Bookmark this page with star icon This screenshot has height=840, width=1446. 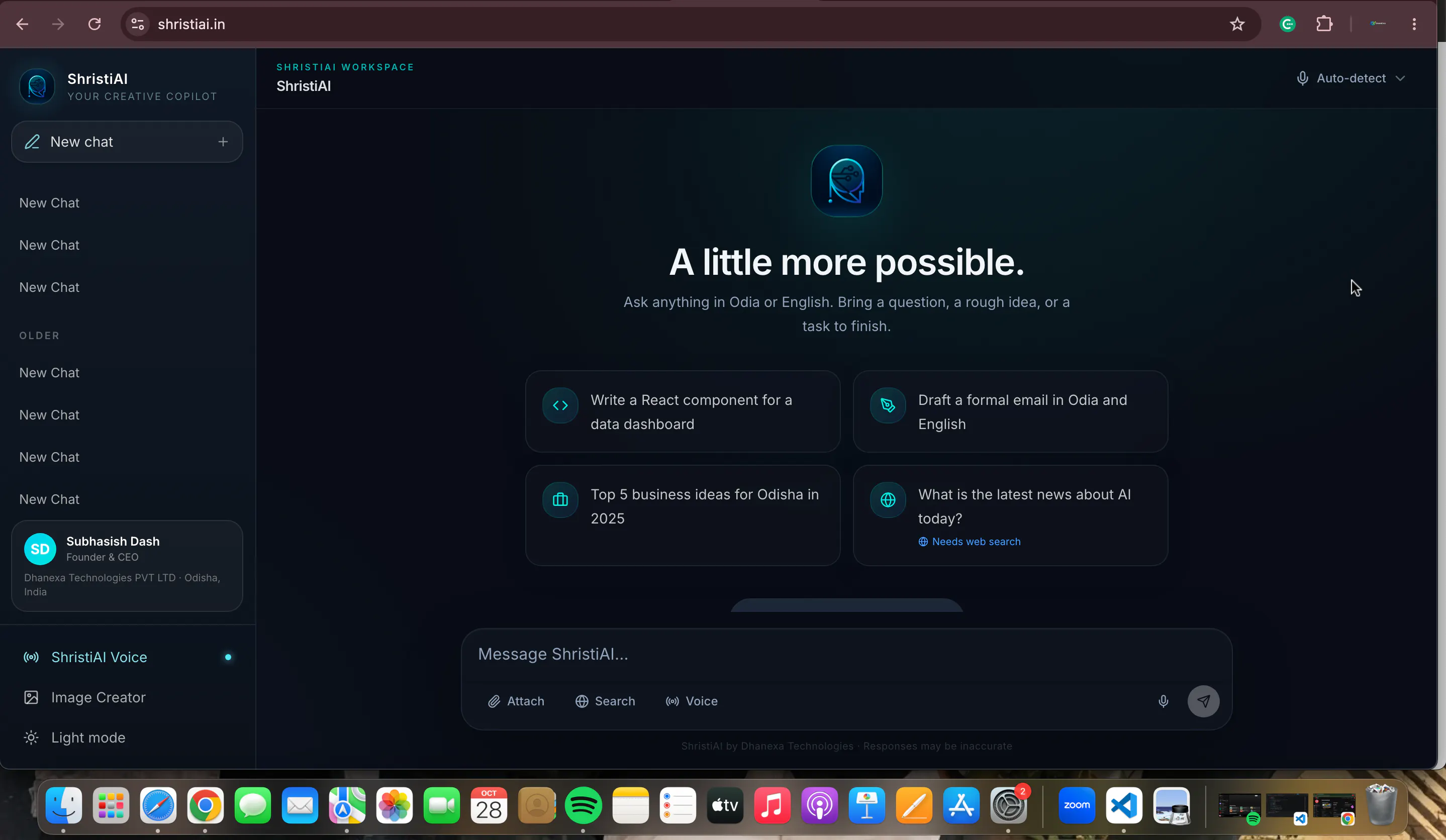pyautogui.click(x=1237, y=24)
